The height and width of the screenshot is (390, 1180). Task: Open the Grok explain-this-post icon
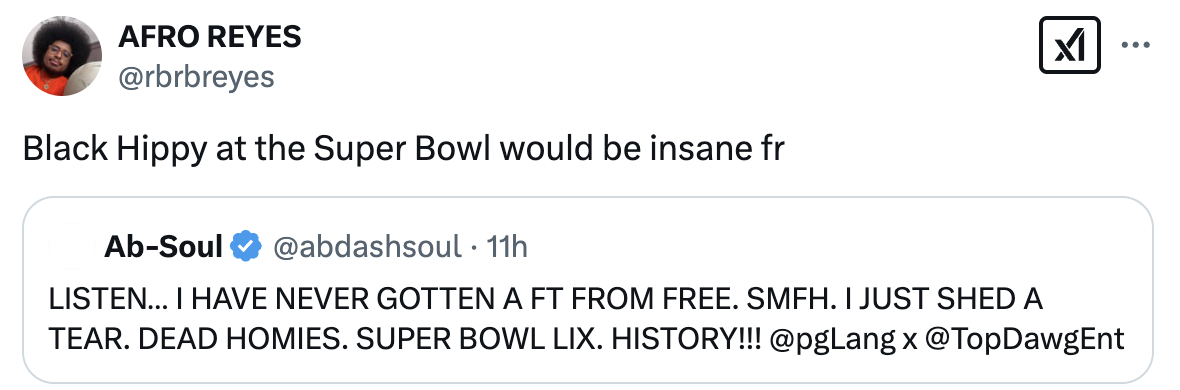[1069, 46]
